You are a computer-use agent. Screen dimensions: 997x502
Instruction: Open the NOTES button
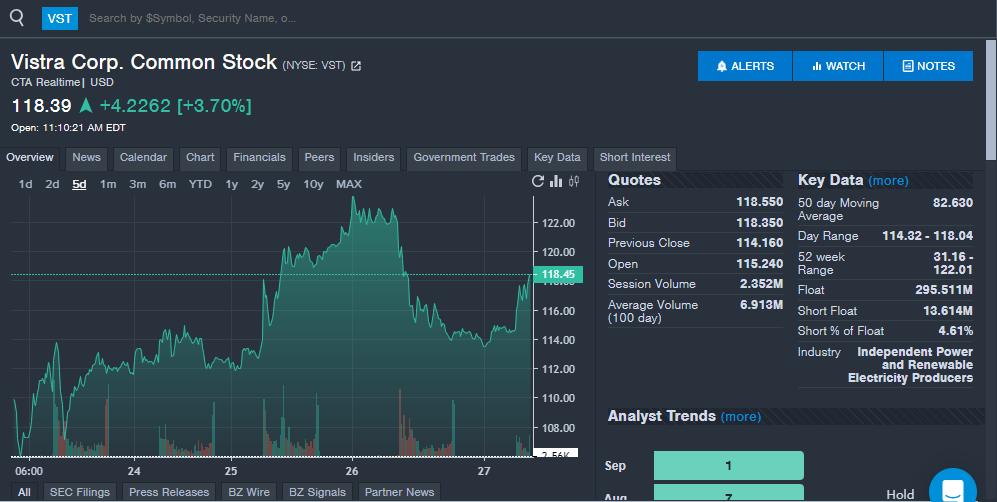point(928,66)
